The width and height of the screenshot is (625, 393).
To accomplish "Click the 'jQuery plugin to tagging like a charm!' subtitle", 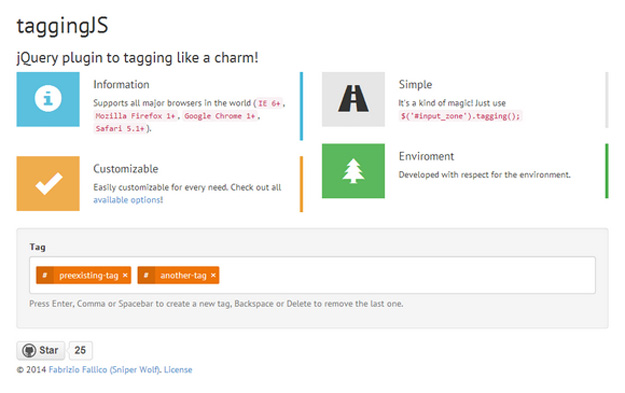I will (138, 58).
